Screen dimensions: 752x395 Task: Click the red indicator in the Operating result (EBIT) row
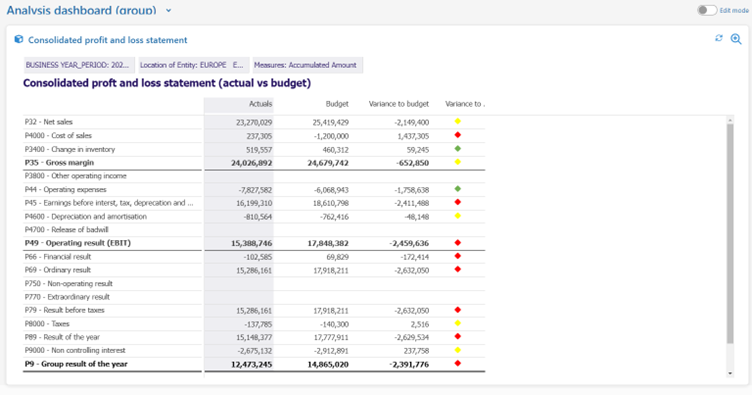(x=458, y=243)
